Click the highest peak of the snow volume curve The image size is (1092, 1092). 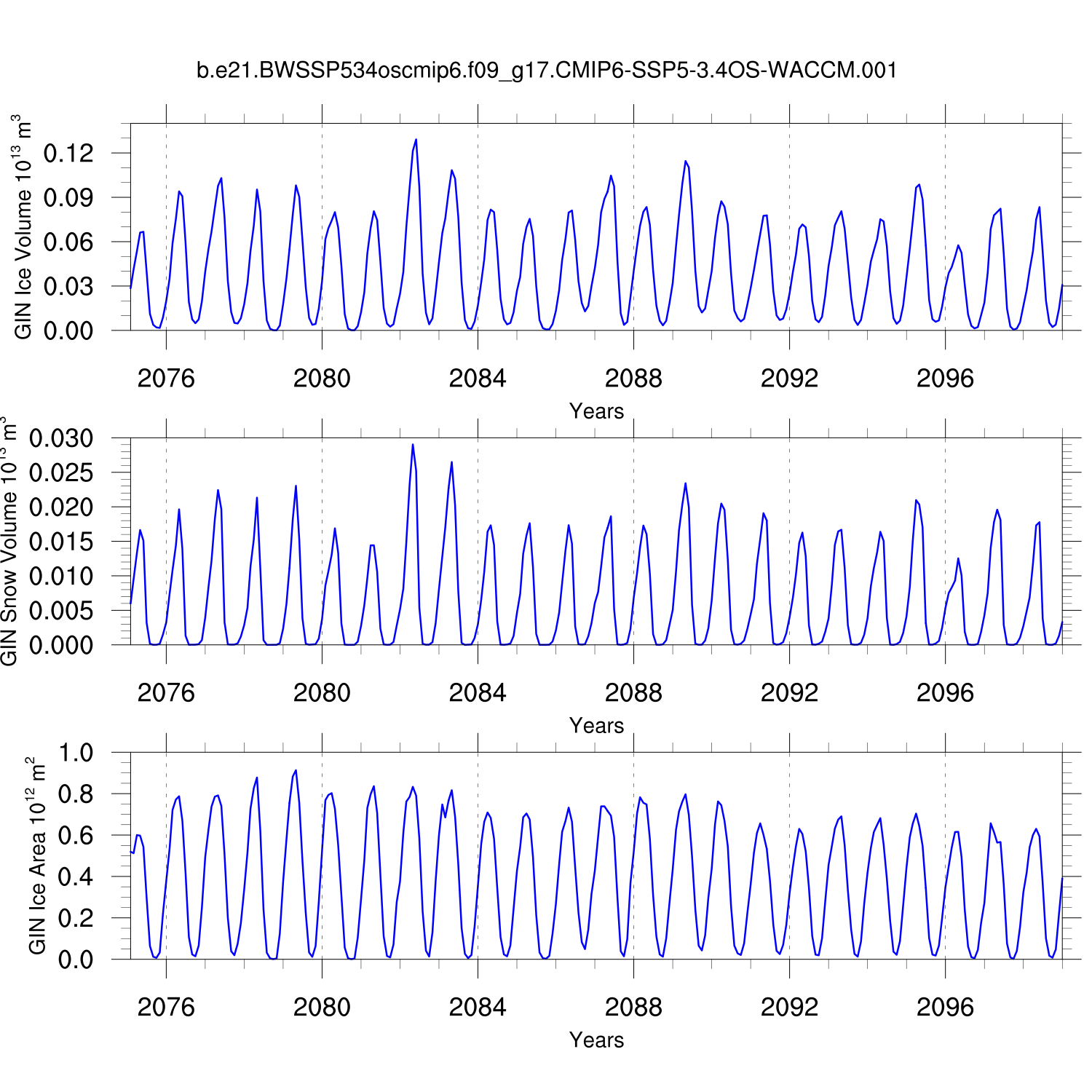pyautogui.click(x=413, y=445)
